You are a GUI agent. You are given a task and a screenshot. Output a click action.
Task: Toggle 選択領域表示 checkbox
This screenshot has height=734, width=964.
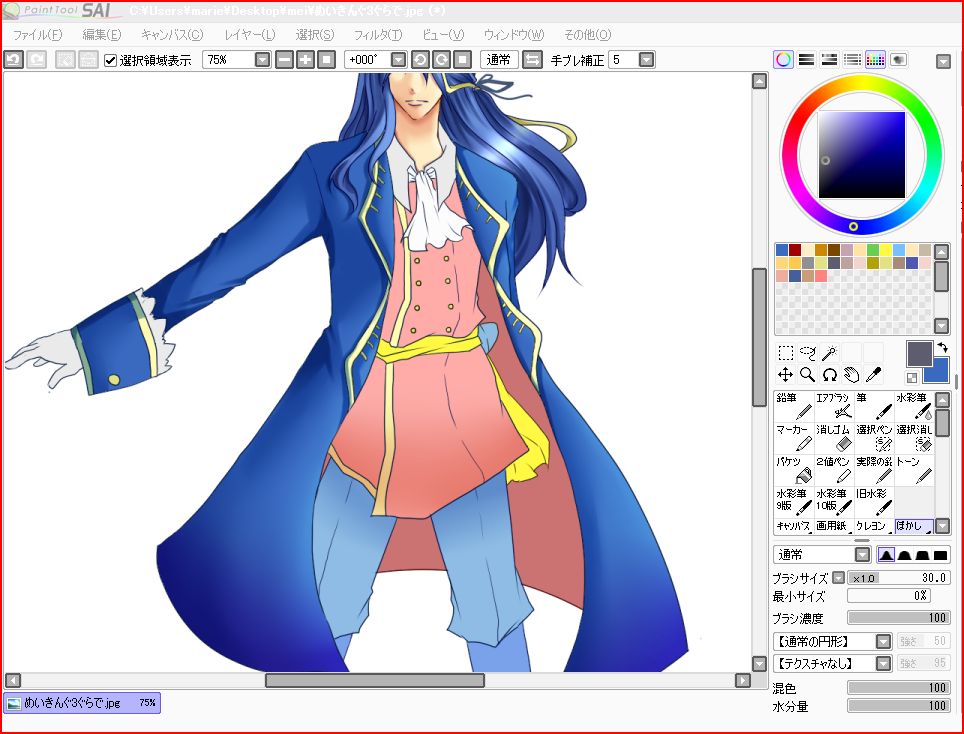[111, 60]
